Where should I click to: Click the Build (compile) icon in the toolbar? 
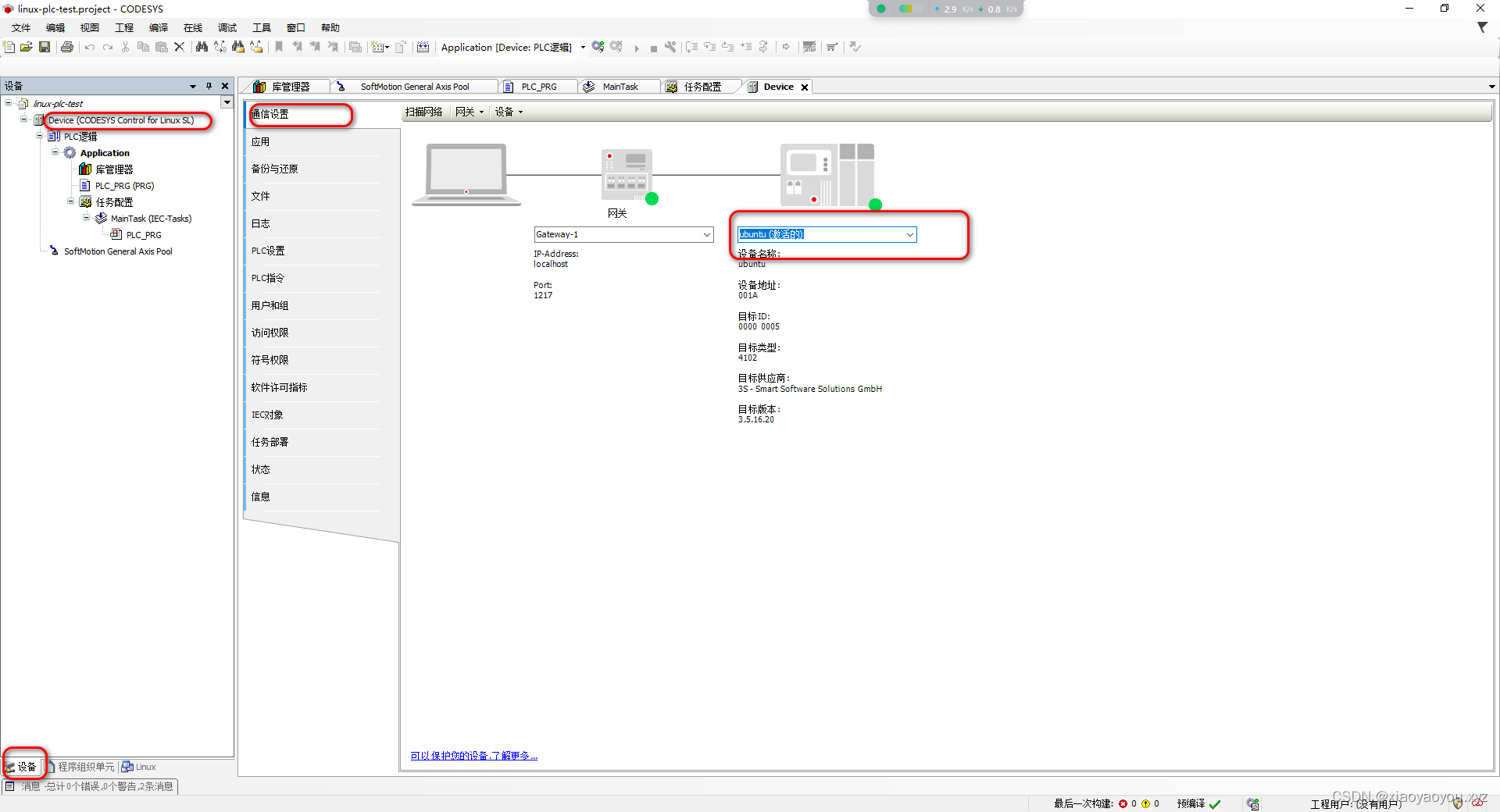coord(423,47)
